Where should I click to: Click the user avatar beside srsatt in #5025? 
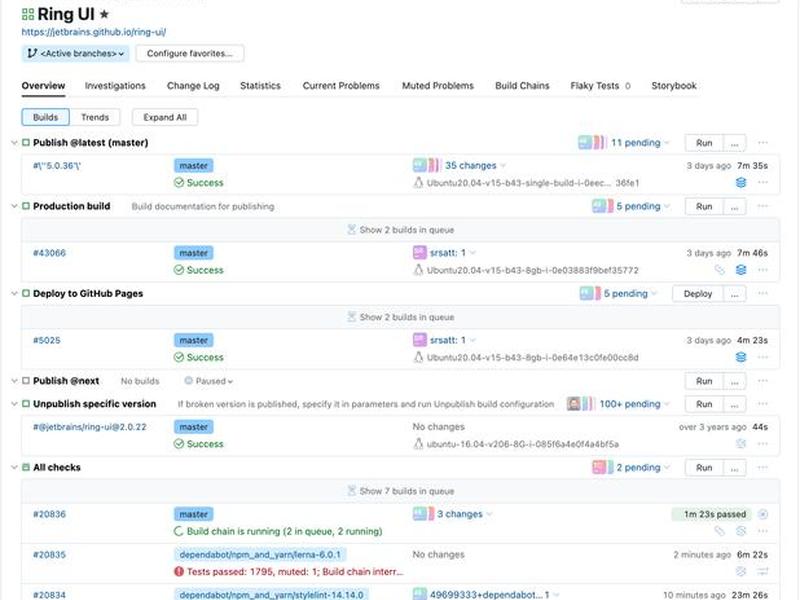[x=419, y=340]
